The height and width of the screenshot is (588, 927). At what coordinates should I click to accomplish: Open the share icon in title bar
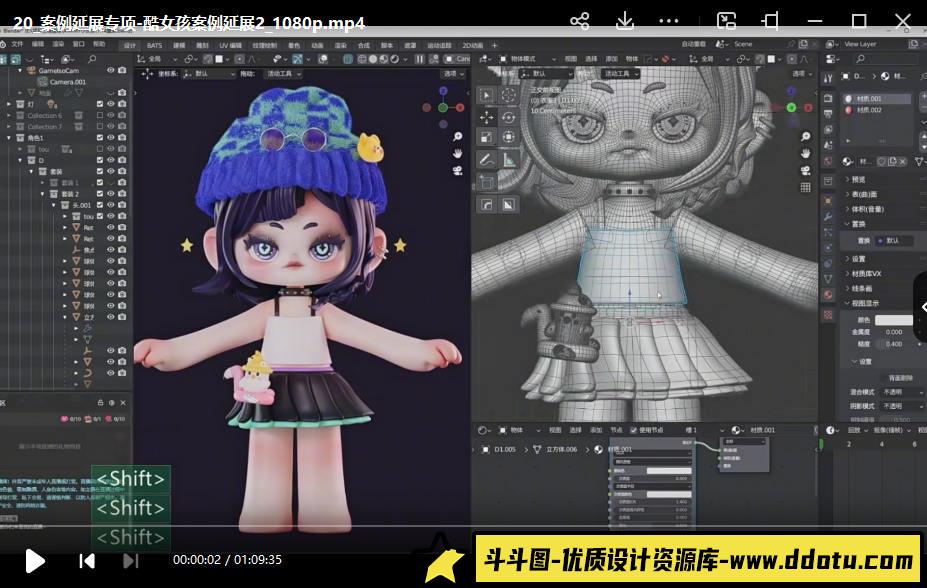579,21
